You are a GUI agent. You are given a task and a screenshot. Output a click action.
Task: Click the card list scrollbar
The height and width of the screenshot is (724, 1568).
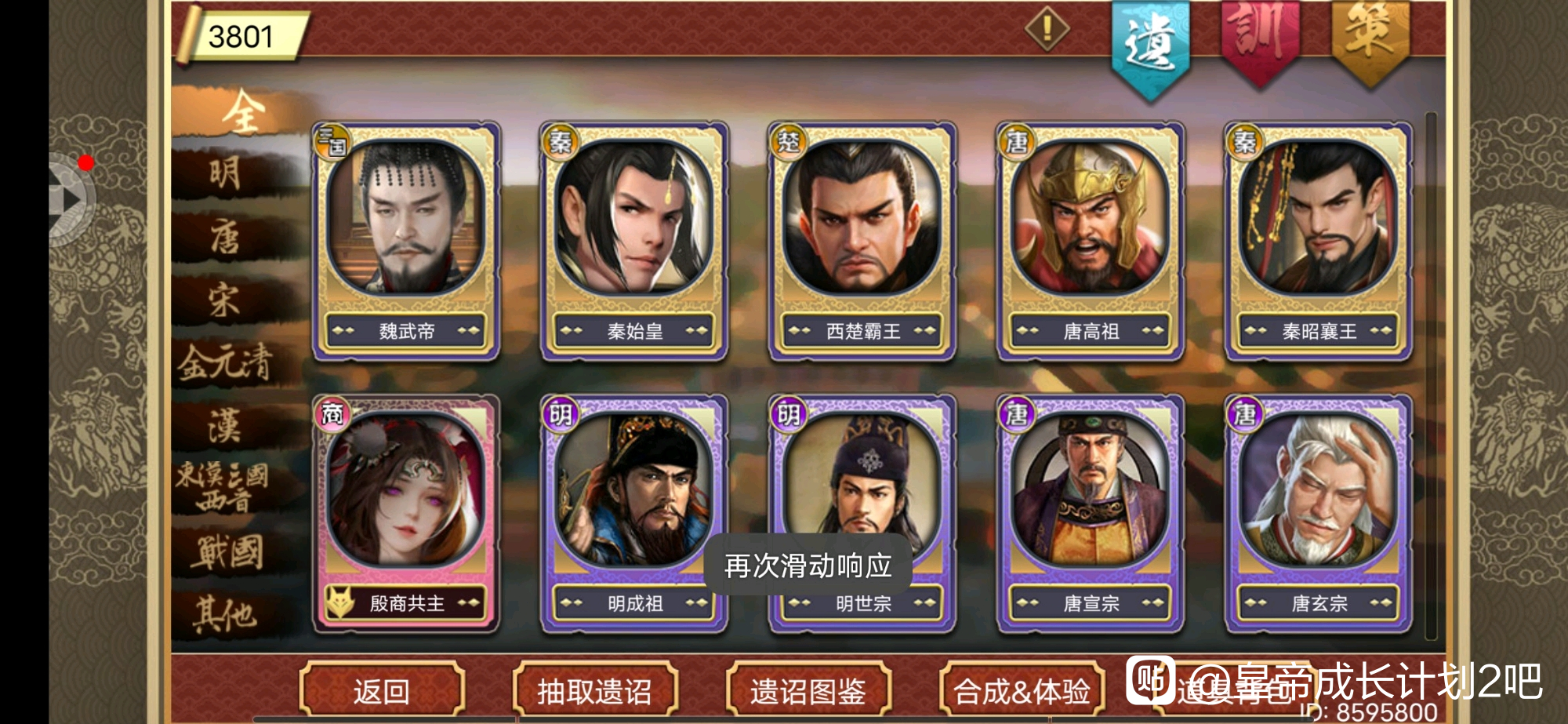(x=1431, y=377)
